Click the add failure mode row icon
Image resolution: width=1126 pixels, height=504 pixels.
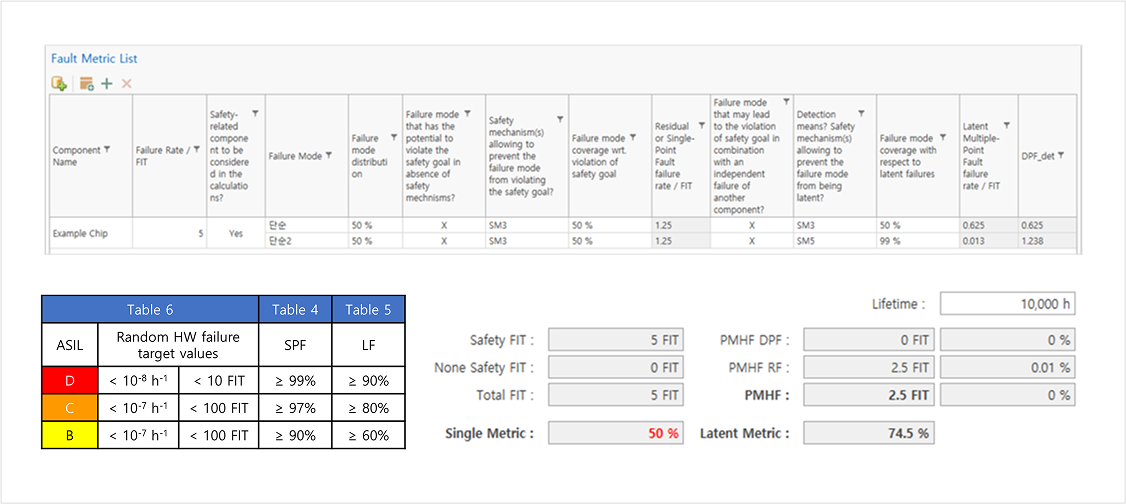(86, 83)
